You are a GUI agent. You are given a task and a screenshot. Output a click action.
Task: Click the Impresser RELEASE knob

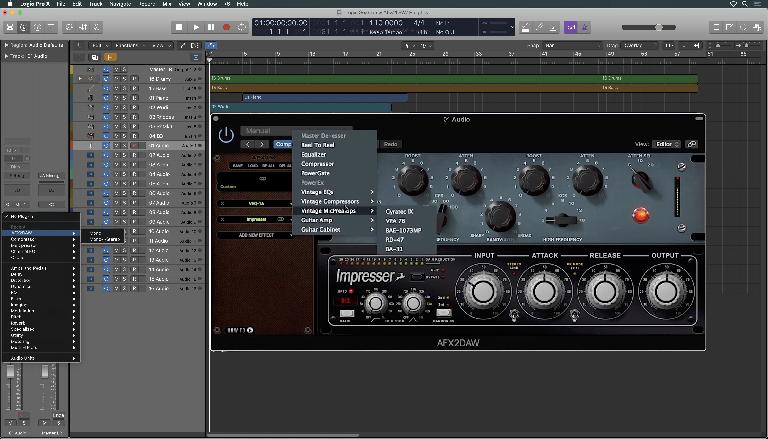605,291
